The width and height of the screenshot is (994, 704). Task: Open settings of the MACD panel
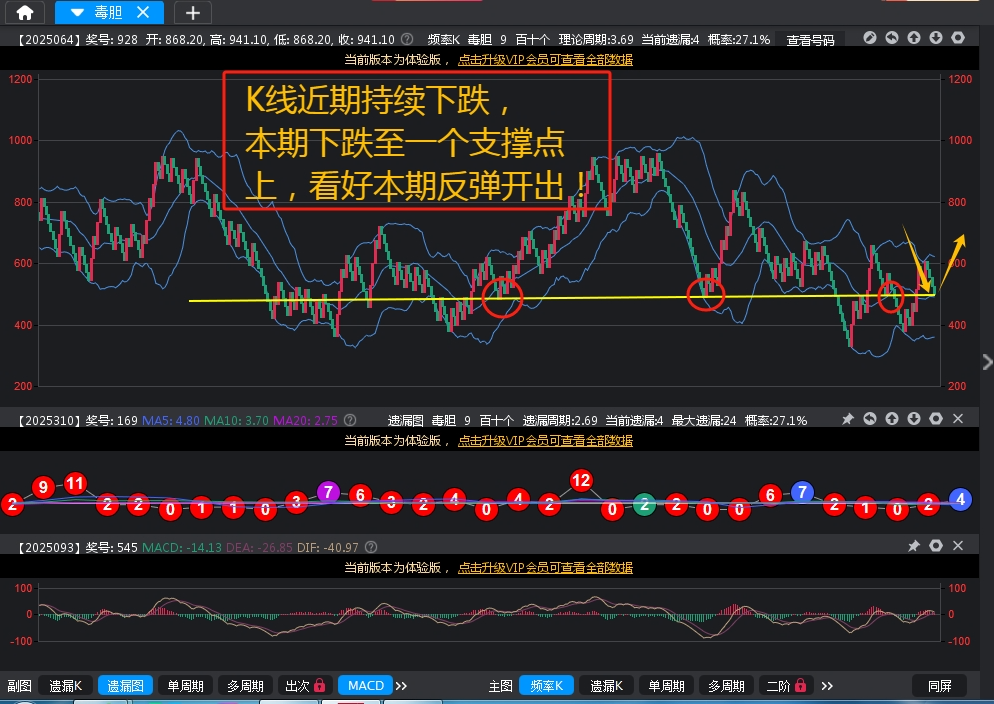click(936, 546)
